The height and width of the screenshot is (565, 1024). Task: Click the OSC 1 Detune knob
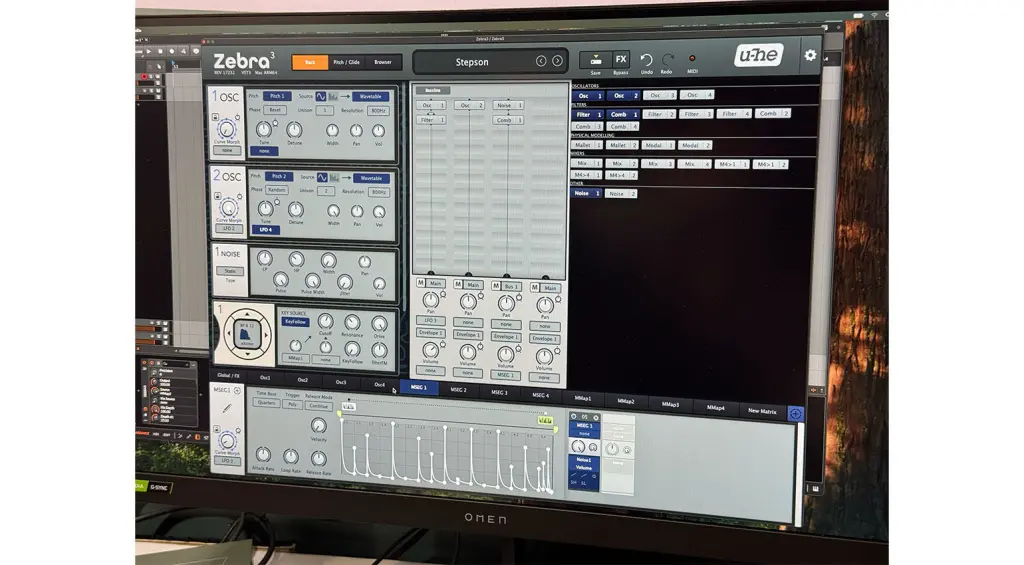click(x=294, y=130)
